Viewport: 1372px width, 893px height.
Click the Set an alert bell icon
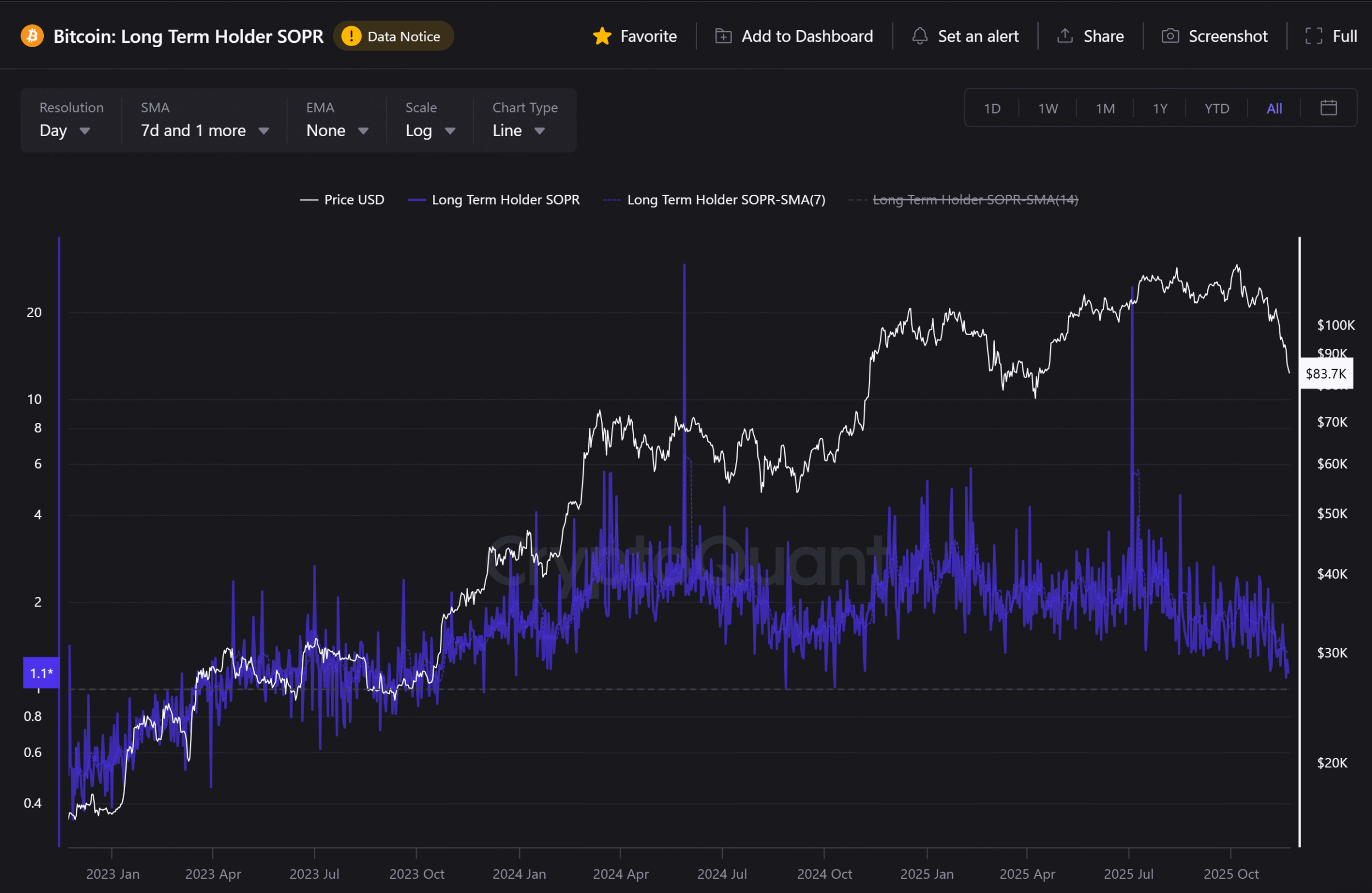(x=919, y=36)
